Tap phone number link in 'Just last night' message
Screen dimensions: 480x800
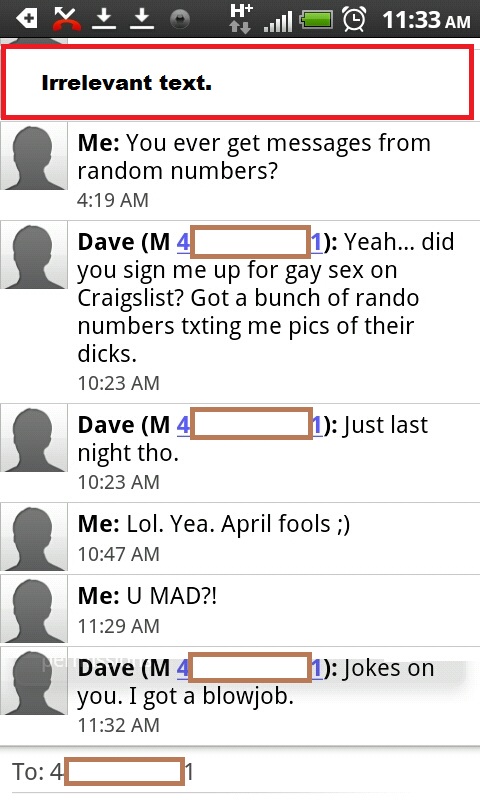click(250, 424)
